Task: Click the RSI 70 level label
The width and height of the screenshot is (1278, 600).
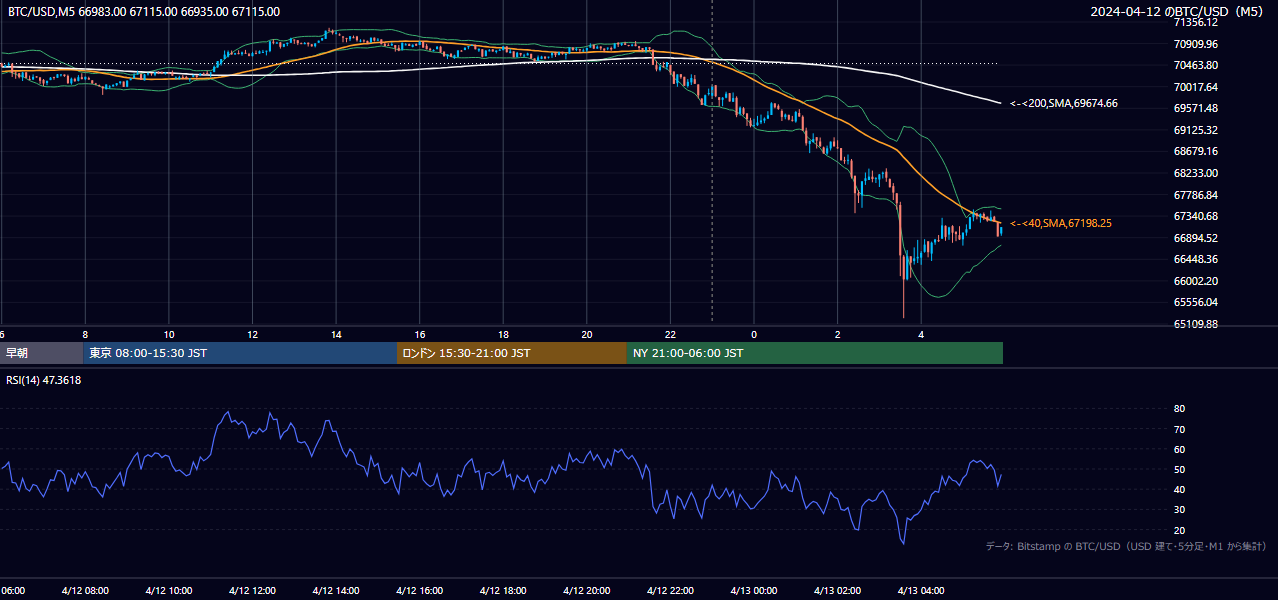Action: pyautogui.click(x=1179, y=429)
